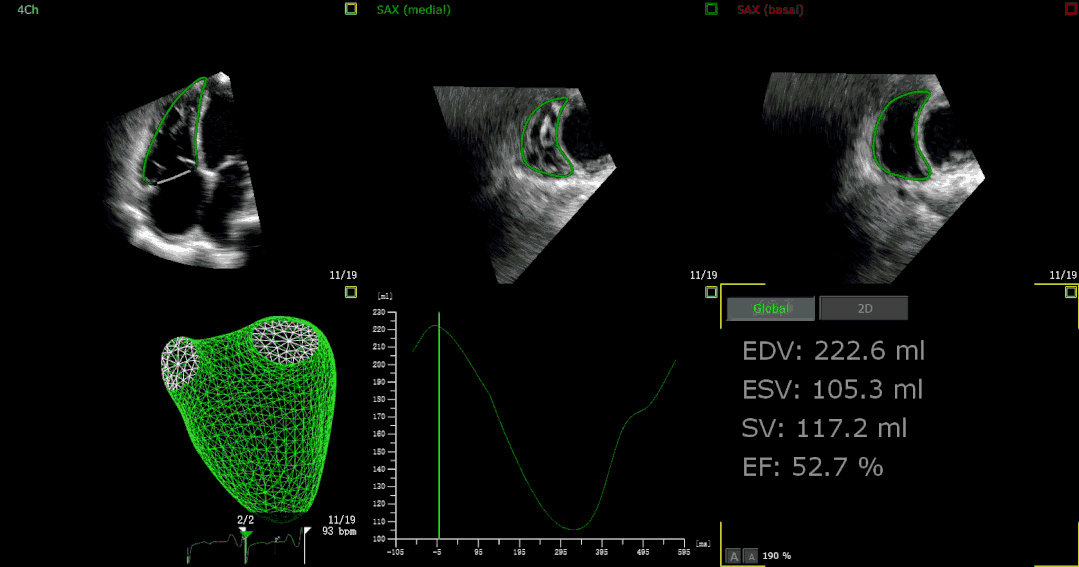
Task: Click the EDV 222.6 ml value
Action: pos(833,351)
